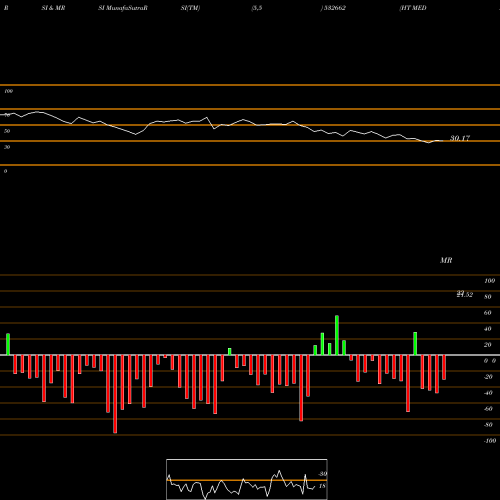Click the tallest green bar in the MR chart
This screenshot has width=500, height=500.
(x=337, y=335)
